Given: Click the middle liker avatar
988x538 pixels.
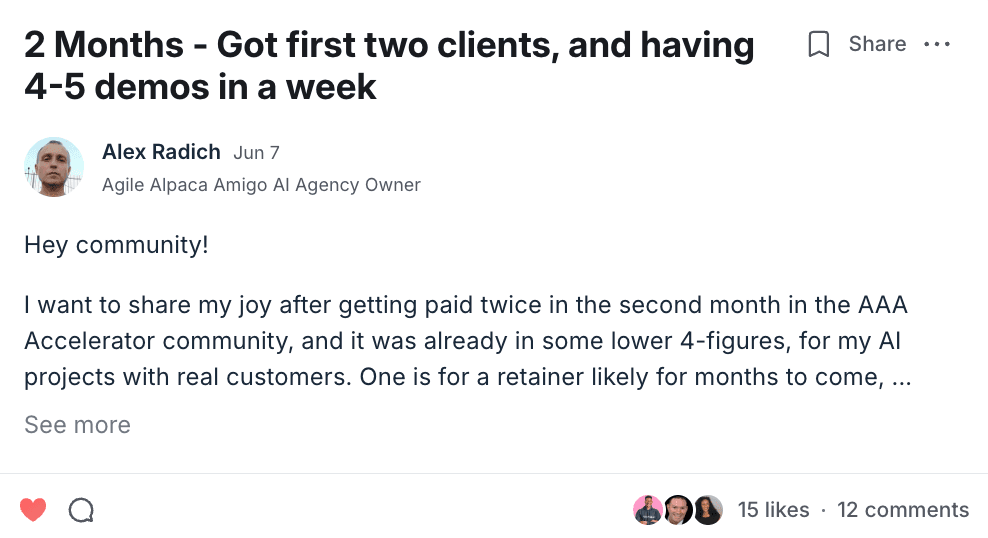Looking at the screenshot, I should point(678,510).
